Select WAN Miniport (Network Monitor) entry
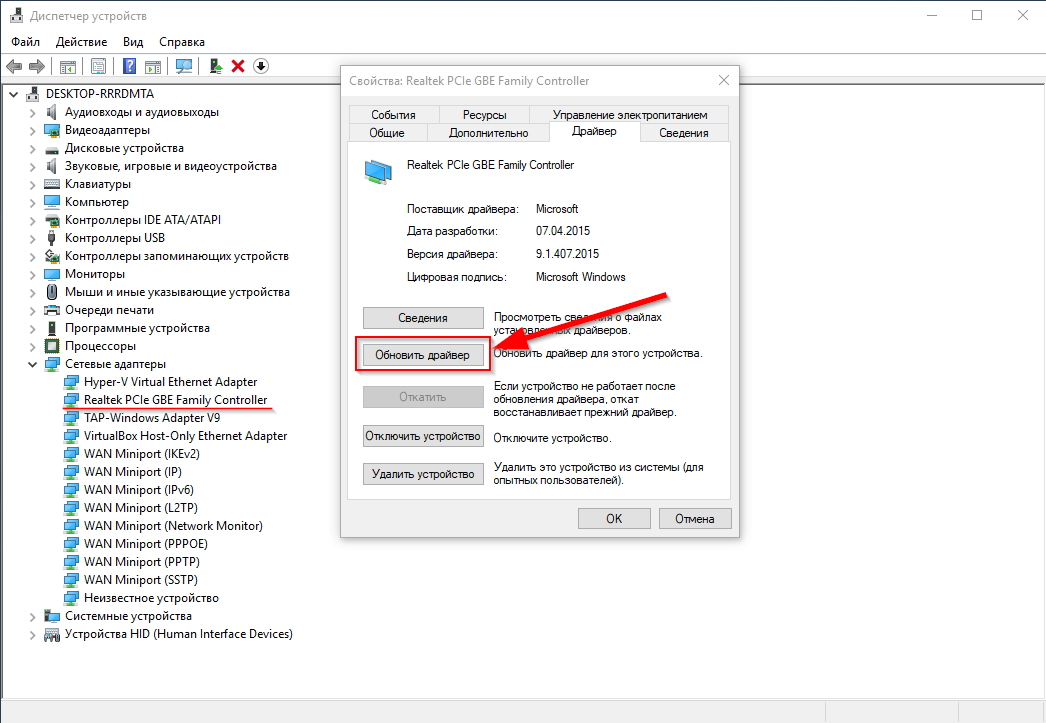The height and width of the screenshot is (723, 1046). click(x=173, y=526)
